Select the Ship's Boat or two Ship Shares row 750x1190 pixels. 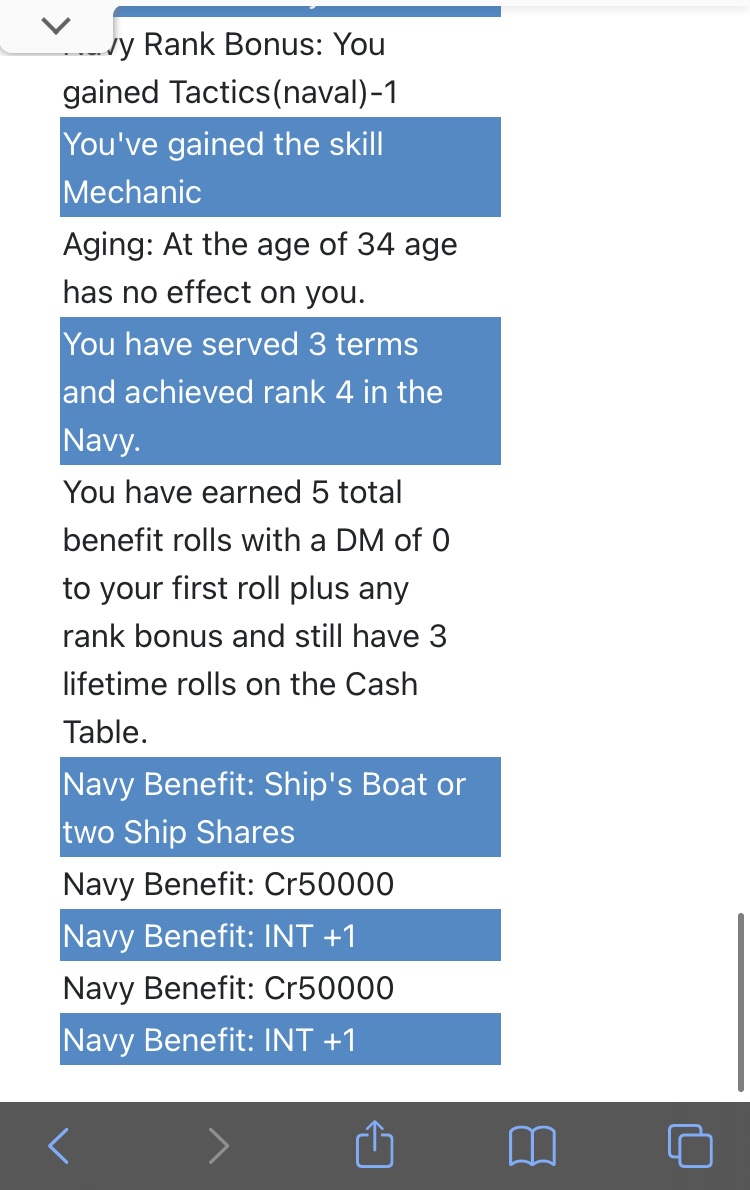tap(280, 807)
